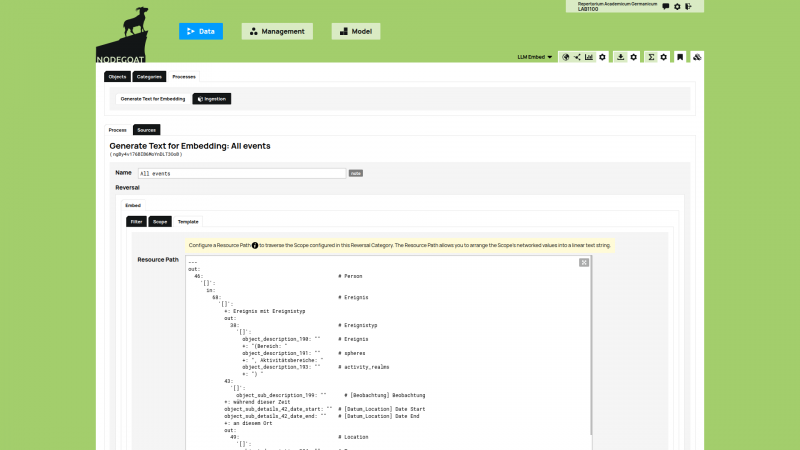This screenshot has width=800, height=450.
Task: Expand the LLM Embed dropdown
Action: point(535,57)
